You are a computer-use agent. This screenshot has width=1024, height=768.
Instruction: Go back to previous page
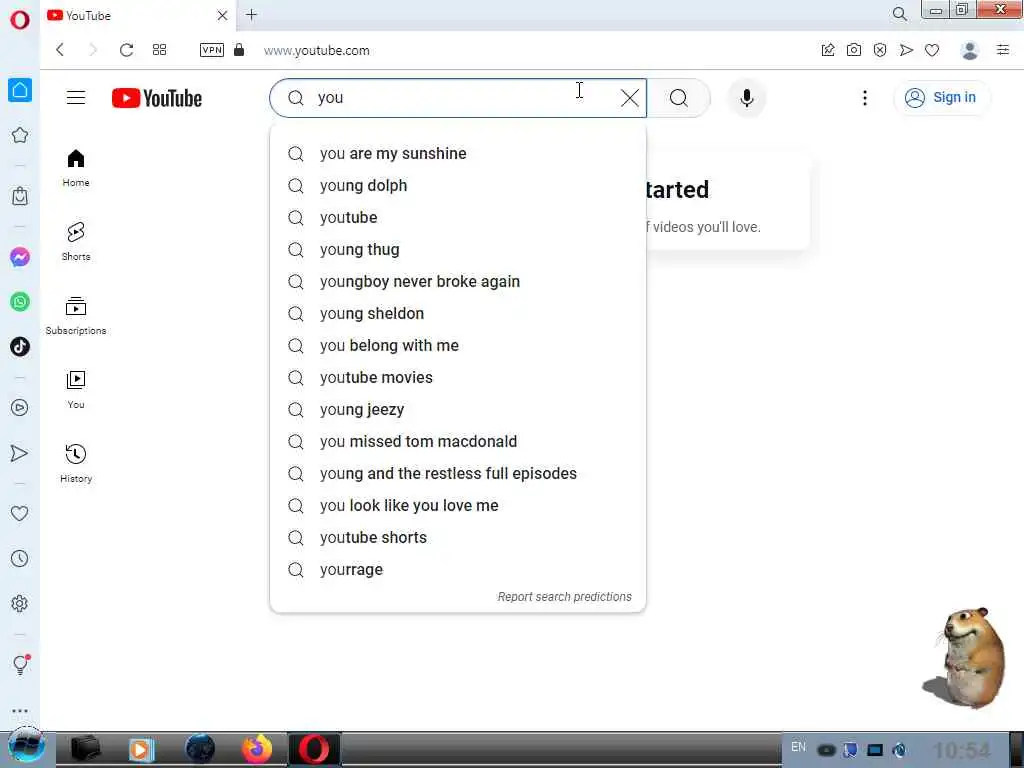click(60, 50)
